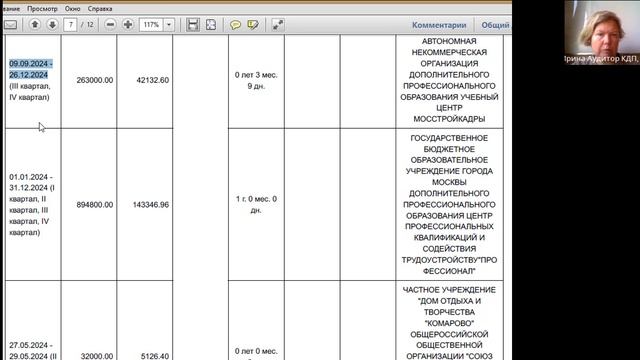Click the amount 32000.00
Screen dimensions: 640x360
(x=97, y=356)
